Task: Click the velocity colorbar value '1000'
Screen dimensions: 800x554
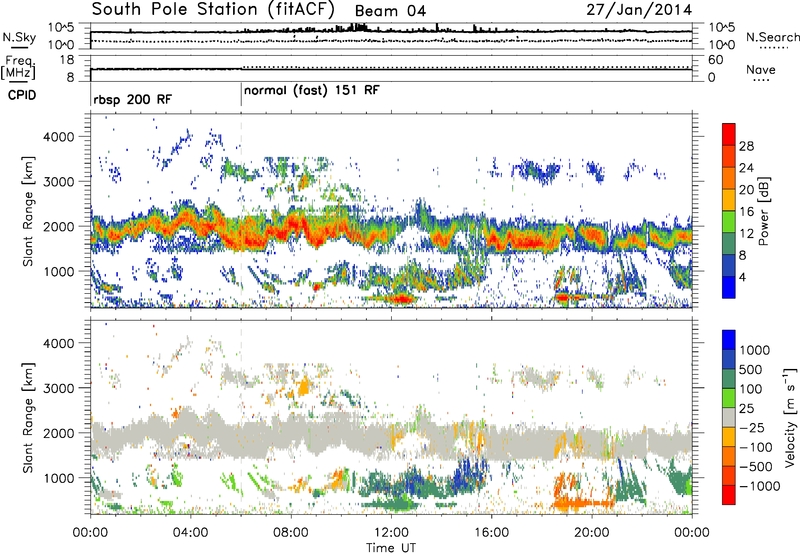Action: point(754,350)
